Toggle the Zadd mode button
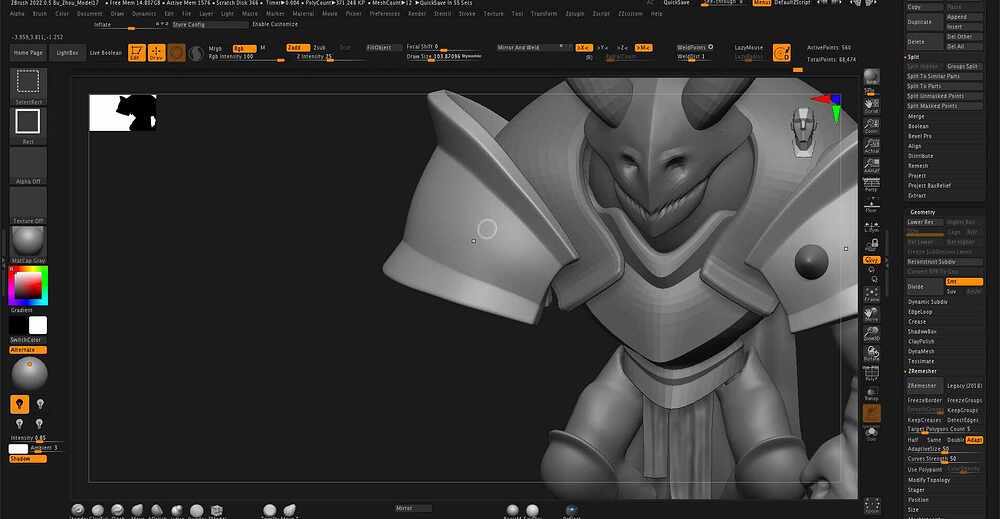This screenshot has height=519, width=1000. point(297,48)
